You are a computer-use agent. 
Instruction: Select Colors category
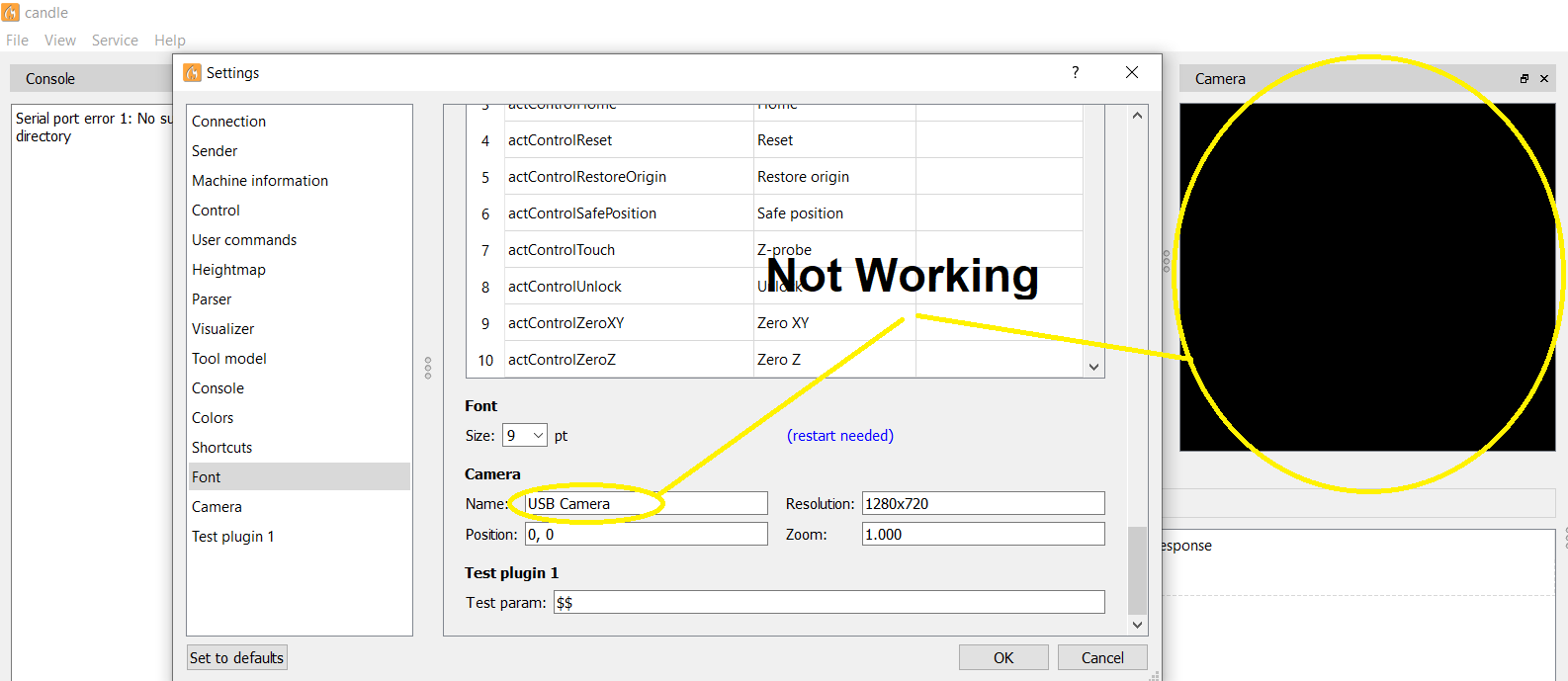[x=299, y=418]
